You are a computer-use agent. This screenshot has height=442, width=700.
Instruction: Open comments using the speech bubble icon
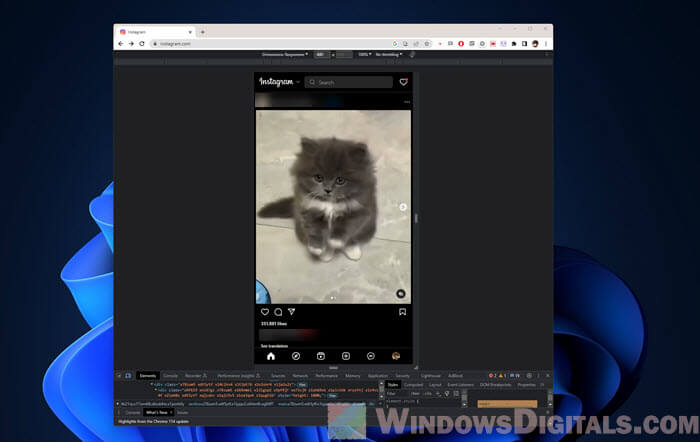[278, 312]
